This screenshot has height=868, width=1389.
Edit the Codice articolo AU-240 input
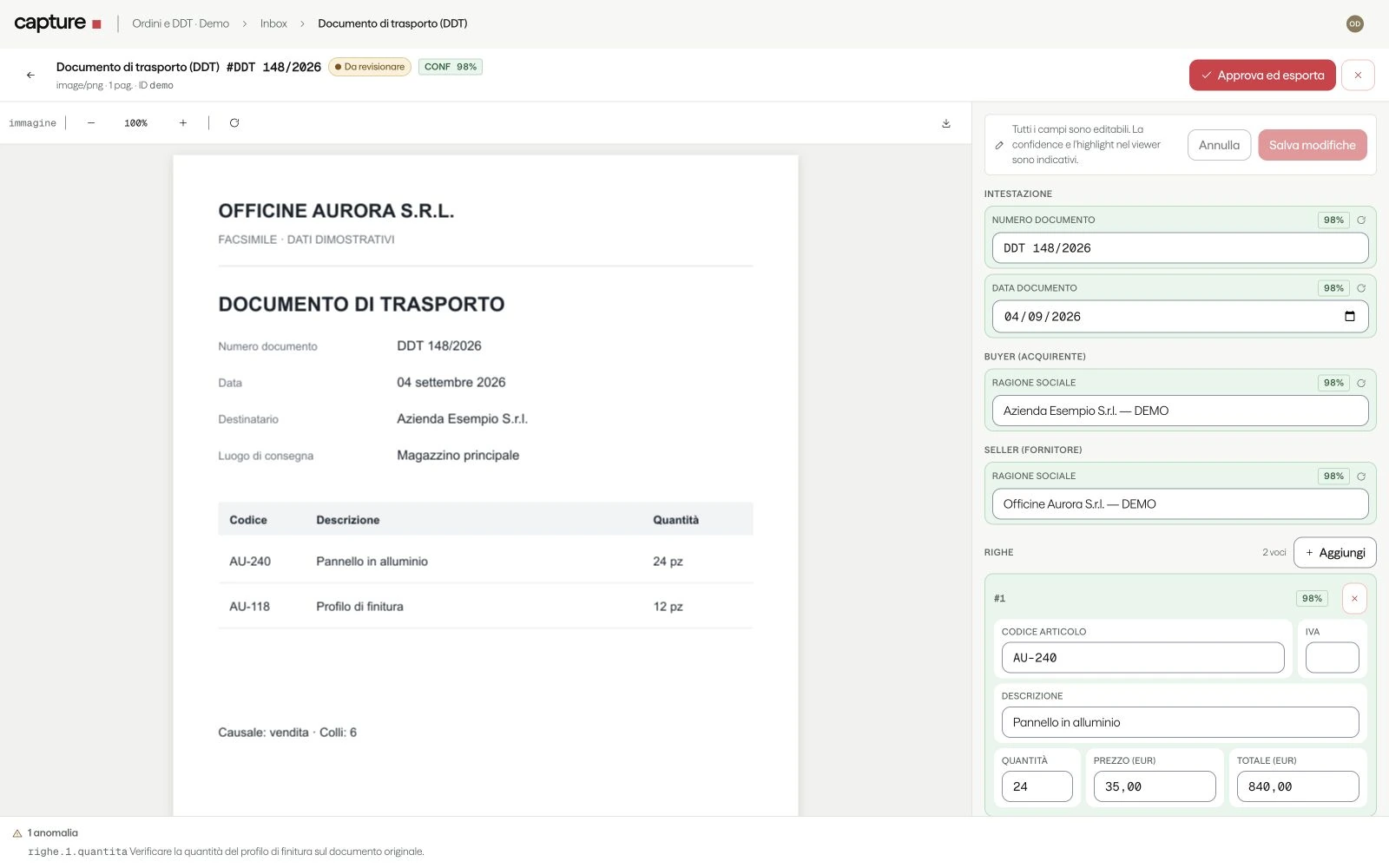tap(1142, 658)
